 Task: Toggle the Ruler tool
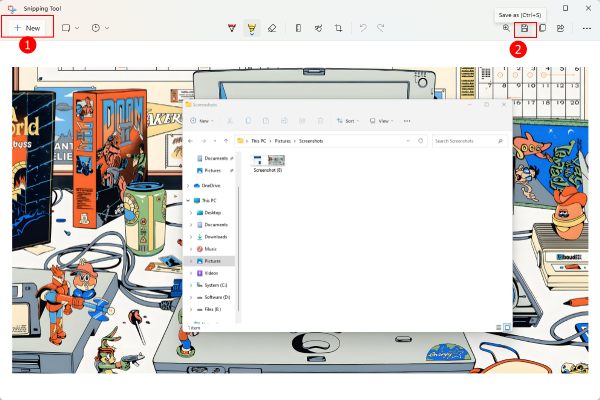(x=298, y=28)
